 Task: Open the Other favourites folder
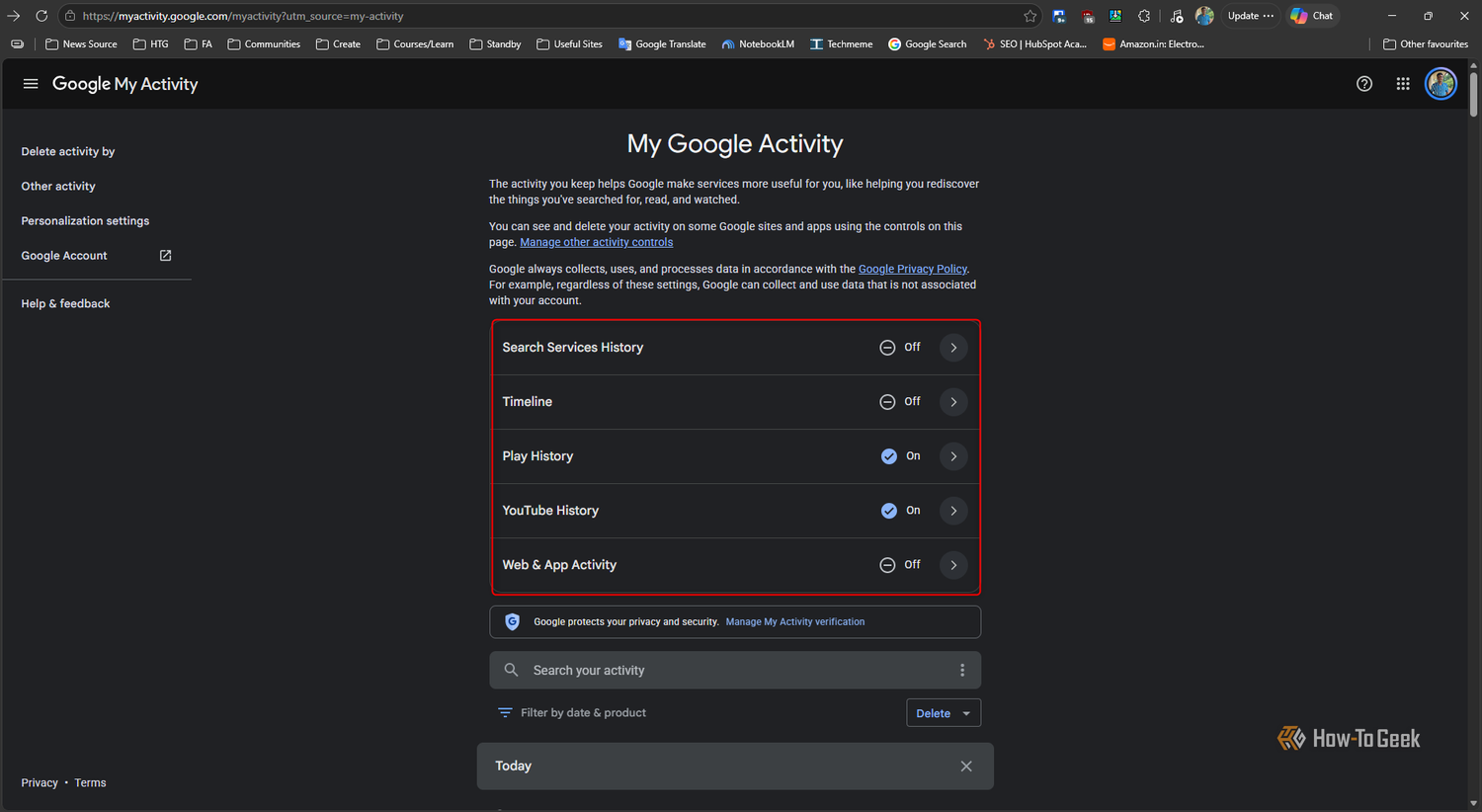pyautogui.click(x=1426, y=44)
